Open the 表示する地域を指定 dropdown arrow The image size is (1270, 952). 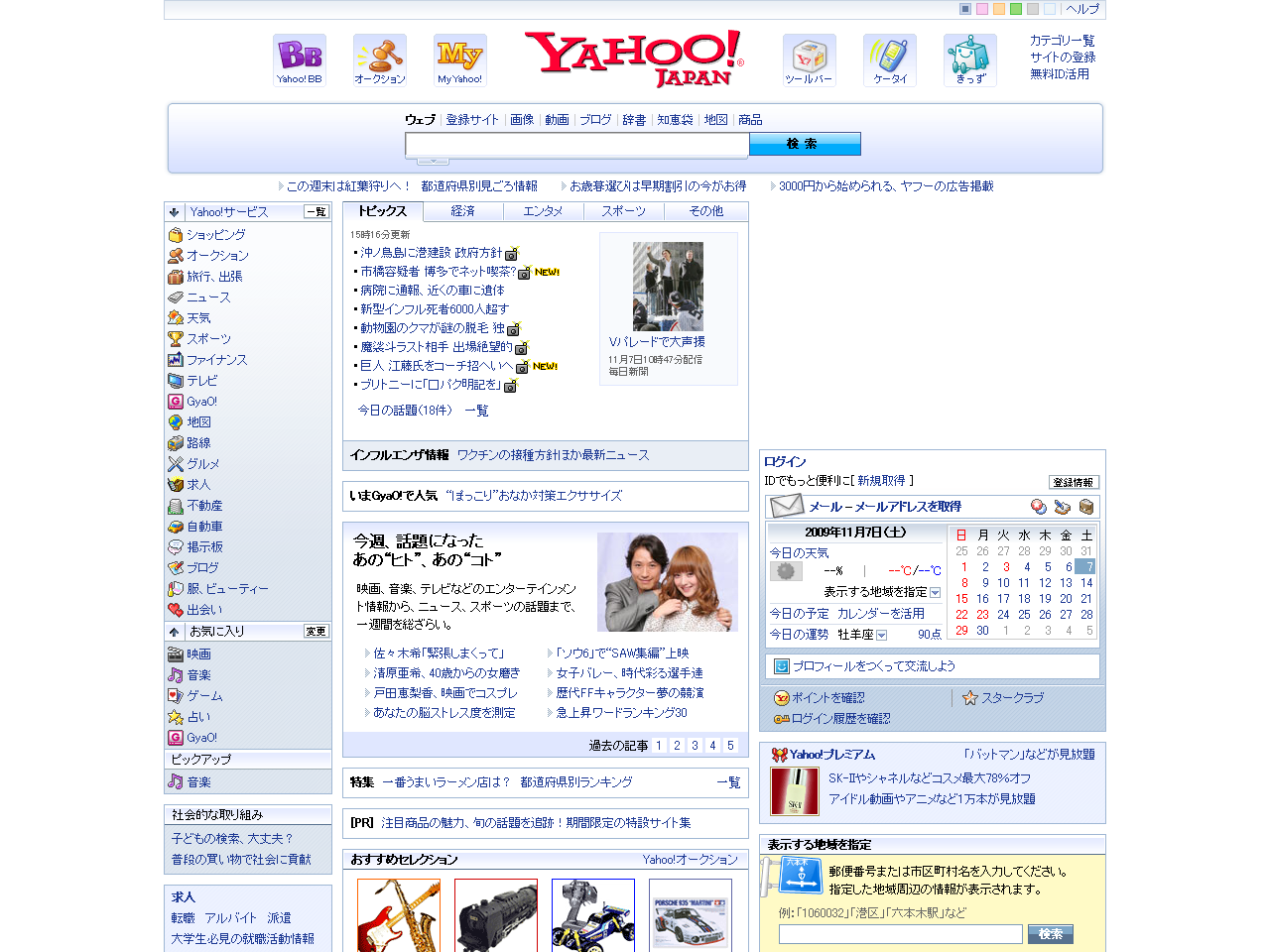[935, 593]
